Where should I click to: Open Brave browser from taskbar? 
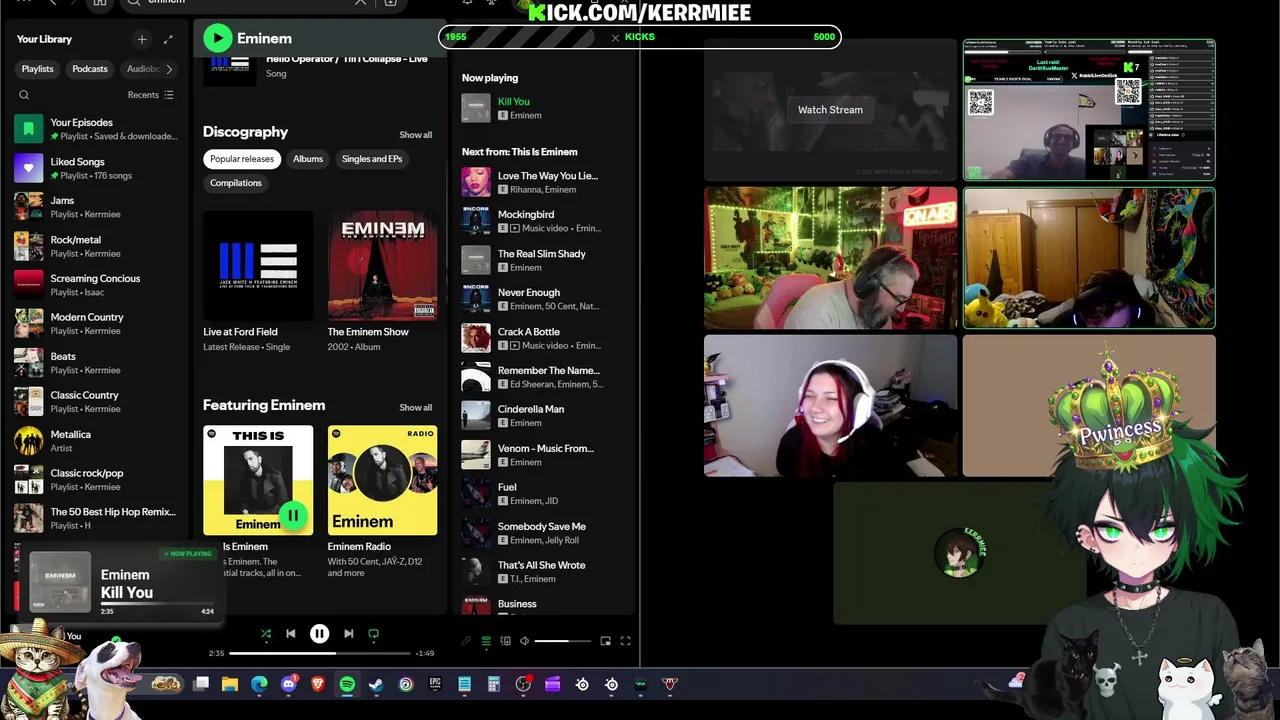click(318, 684)
